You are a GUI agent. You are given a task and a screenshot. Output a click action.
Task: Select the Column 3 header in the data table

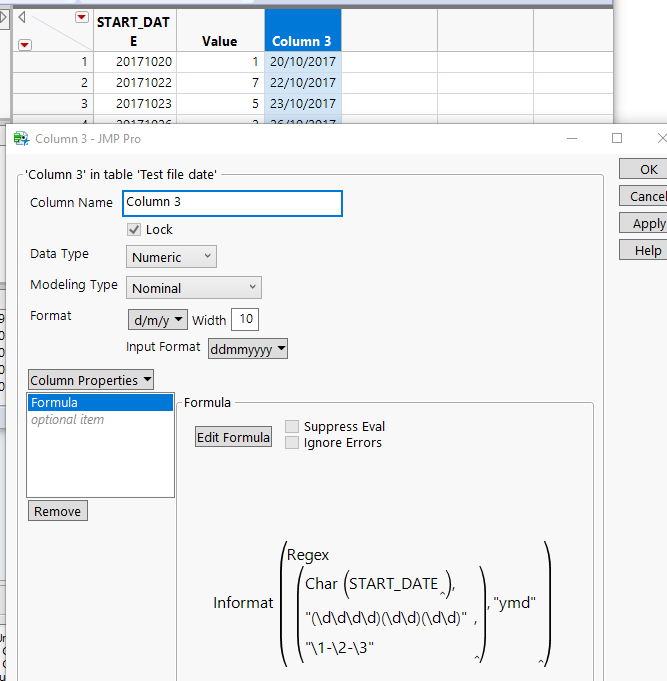point(303,30)
